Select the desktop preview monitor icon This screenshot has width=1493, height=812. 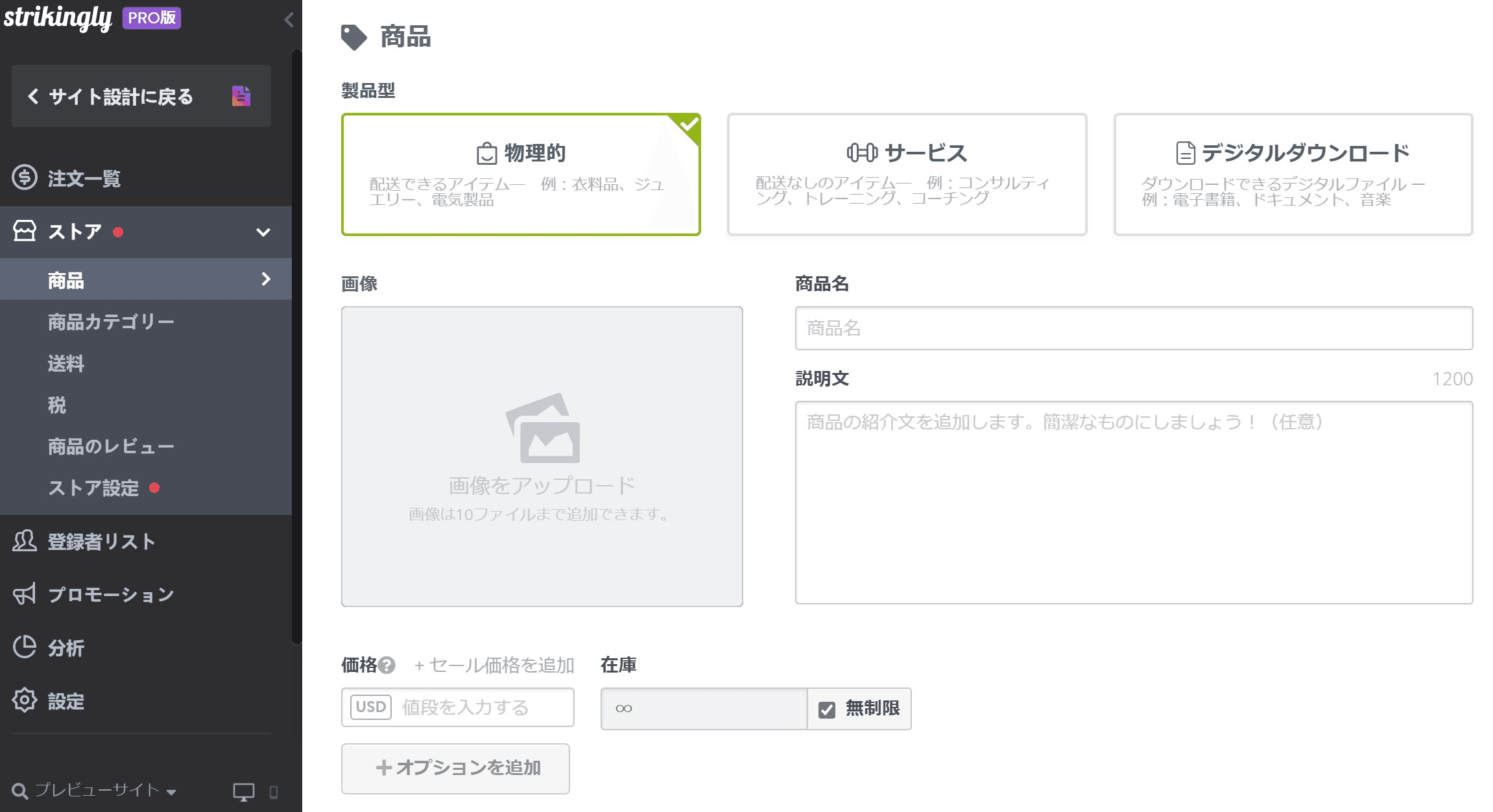(x=244, y=791)
